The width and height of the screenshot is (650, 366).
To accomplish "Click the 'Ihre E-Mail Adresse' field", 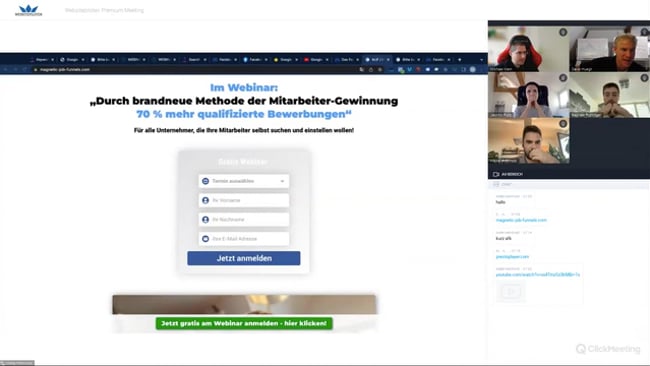I will click(x=244, y=239).
